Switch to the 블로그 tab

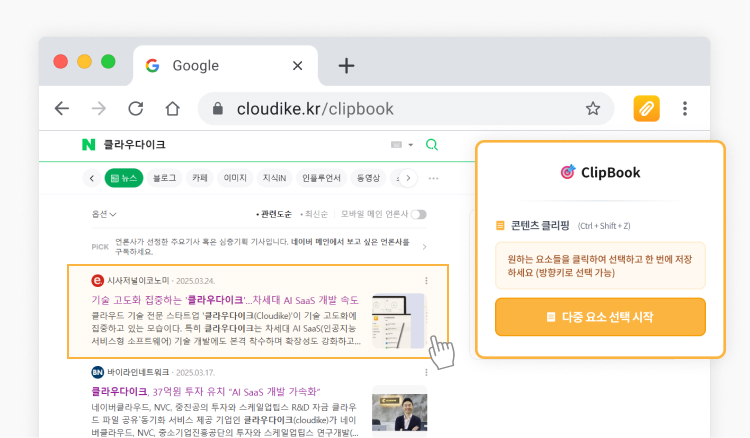(164, 178)
